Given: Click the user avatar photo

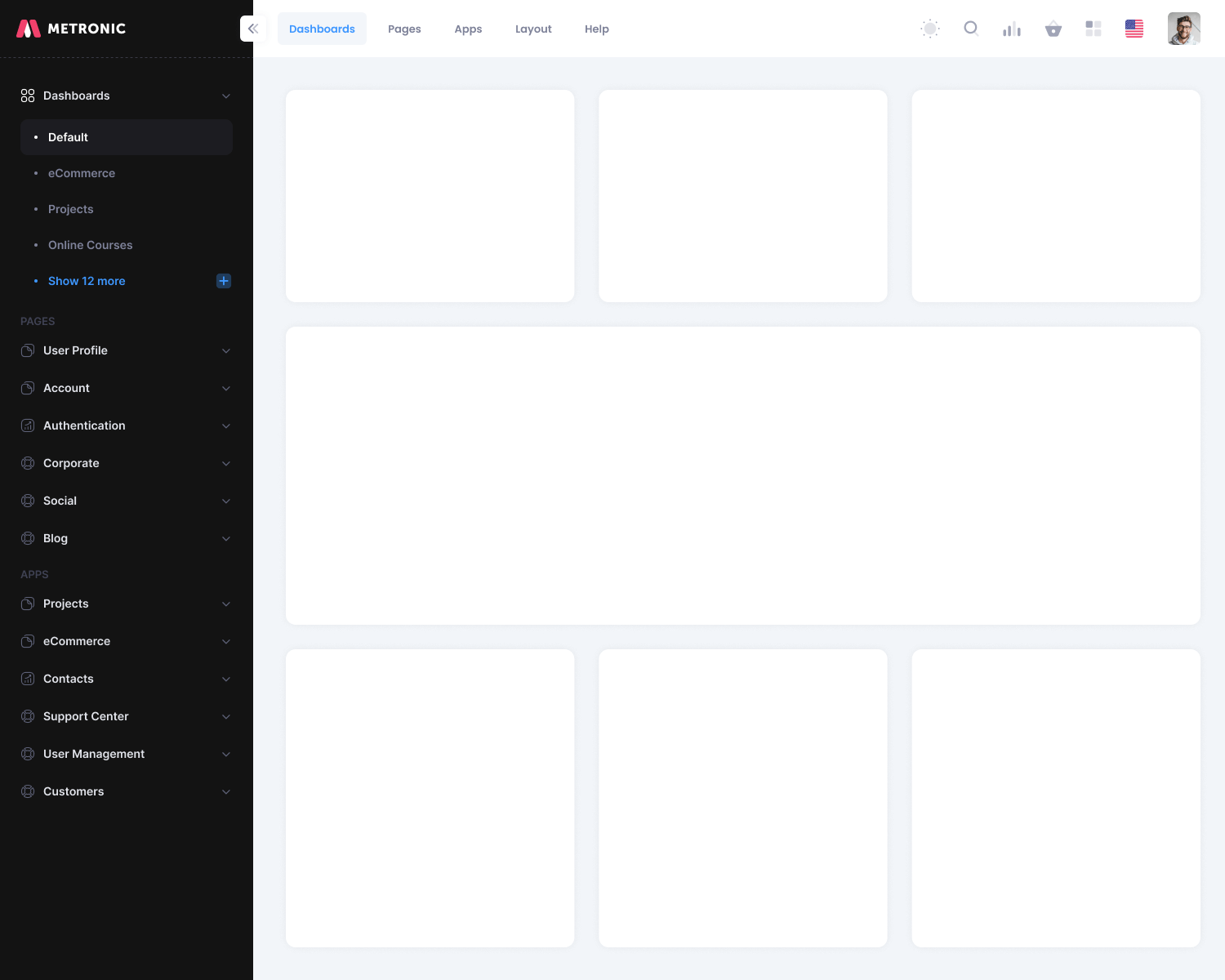Looking at the screenshot, I should (1183, 29).
